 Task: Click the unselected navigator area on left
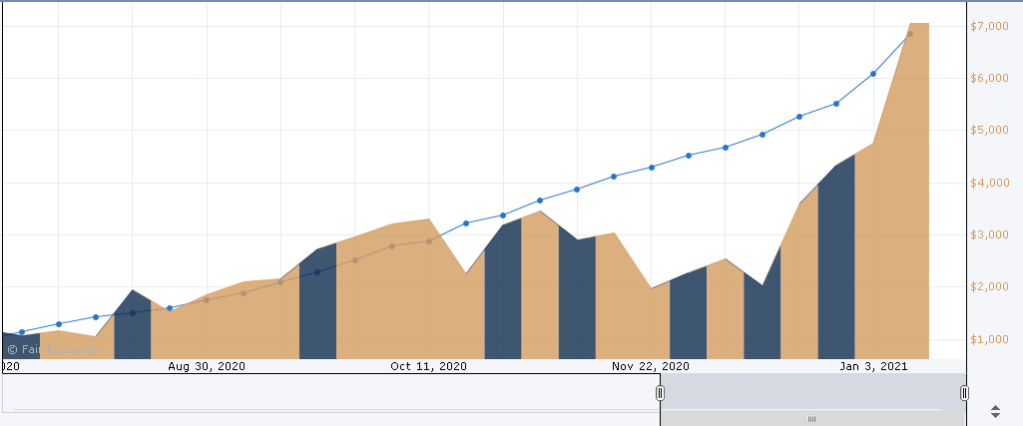click(330, 393)
